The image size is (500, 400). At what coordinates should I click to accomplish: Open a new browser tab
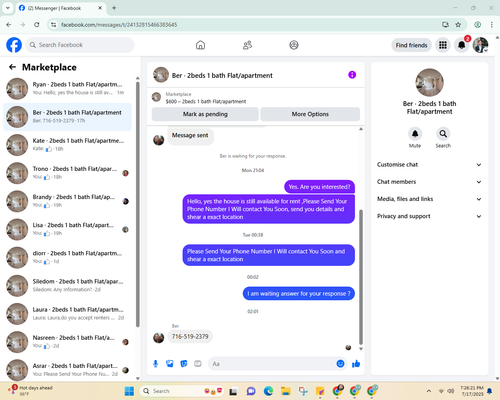pyautogui.click(x=114, y=8)
